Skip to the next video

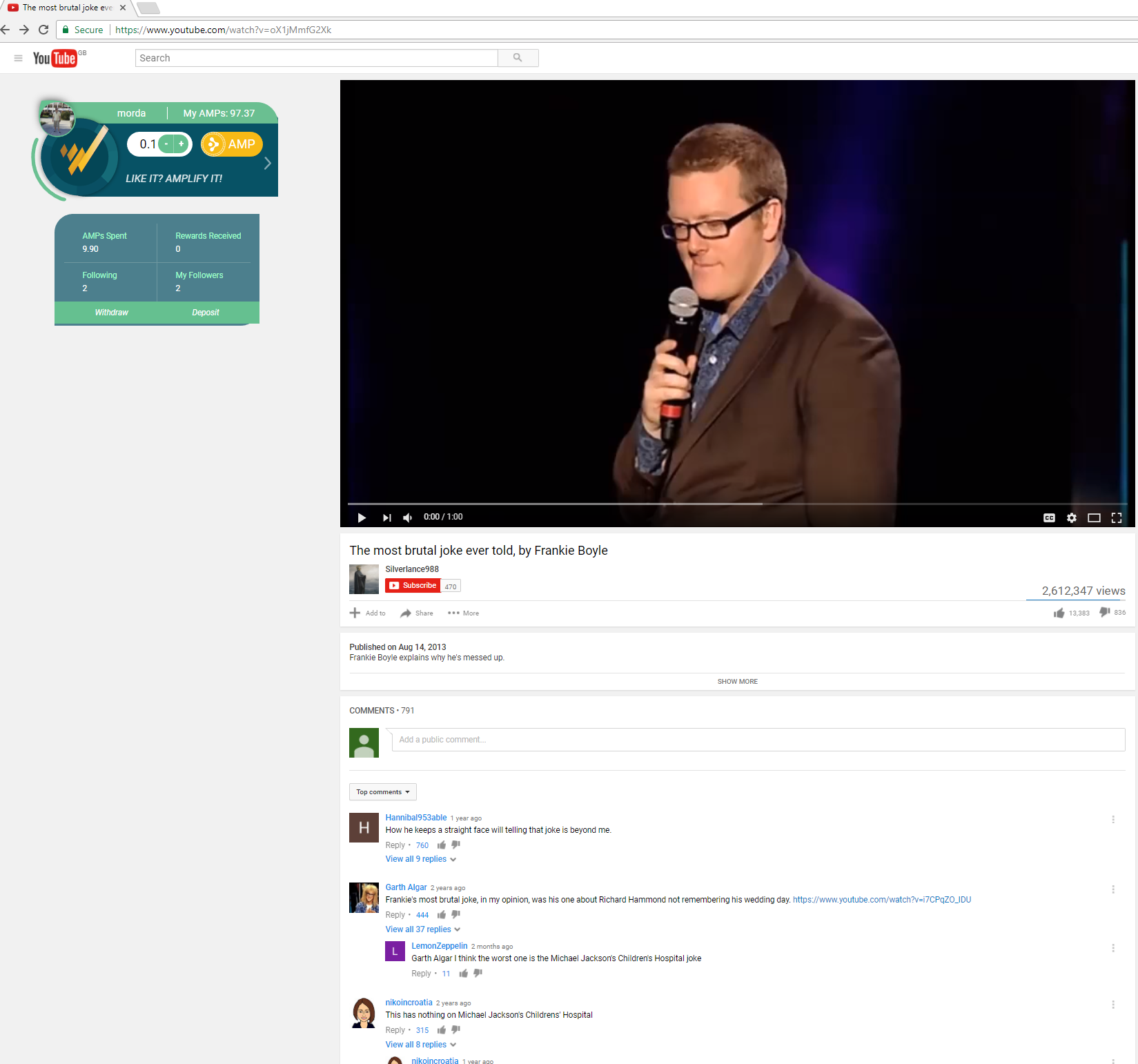tap(386, 518)
